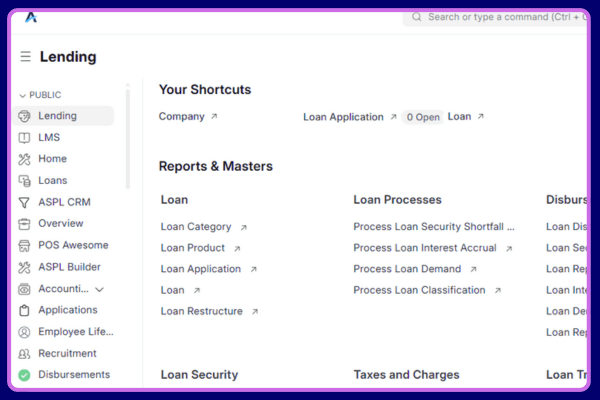Open the Loan Category link
Screen dimensions: 600x400
[196, 227]
